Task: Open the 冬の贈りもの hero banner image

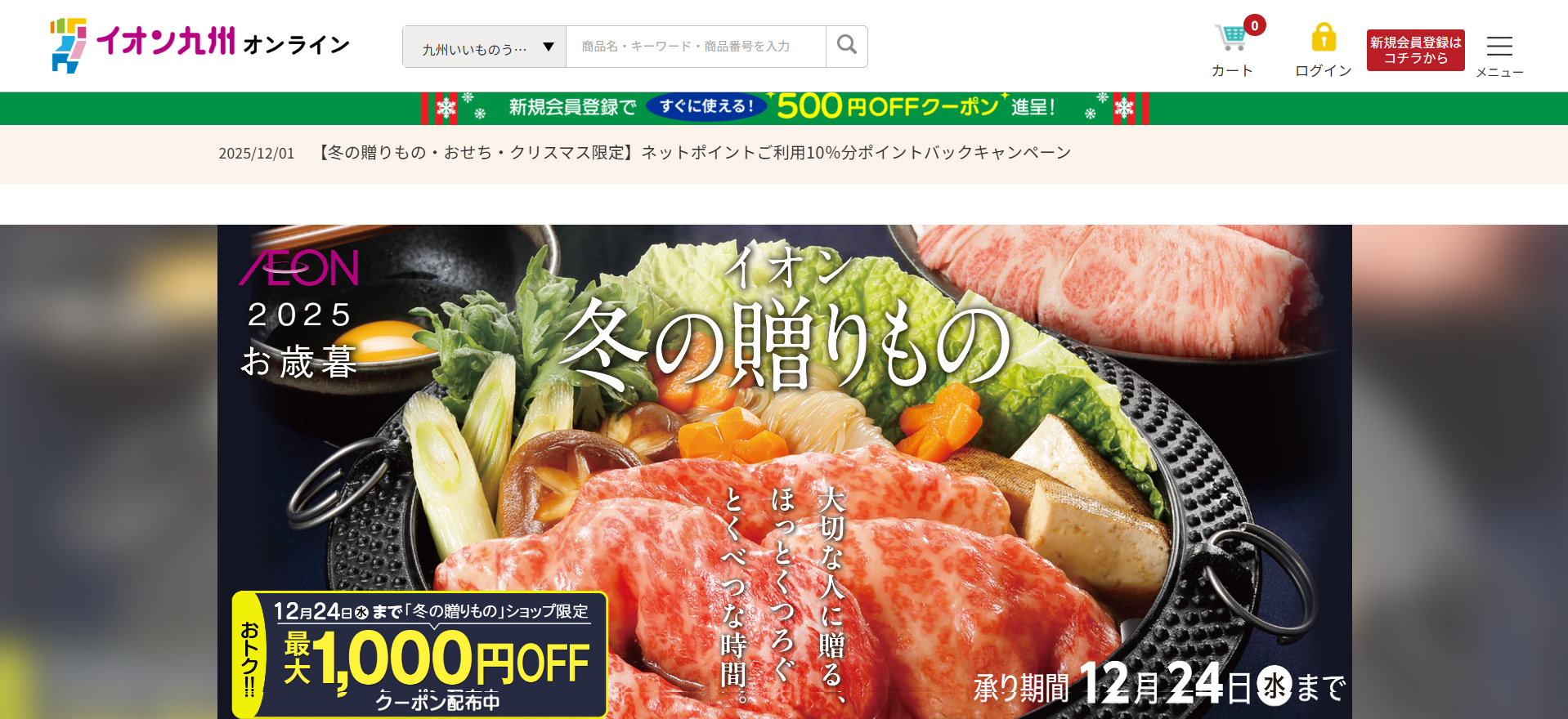Action: click(784, 471)
